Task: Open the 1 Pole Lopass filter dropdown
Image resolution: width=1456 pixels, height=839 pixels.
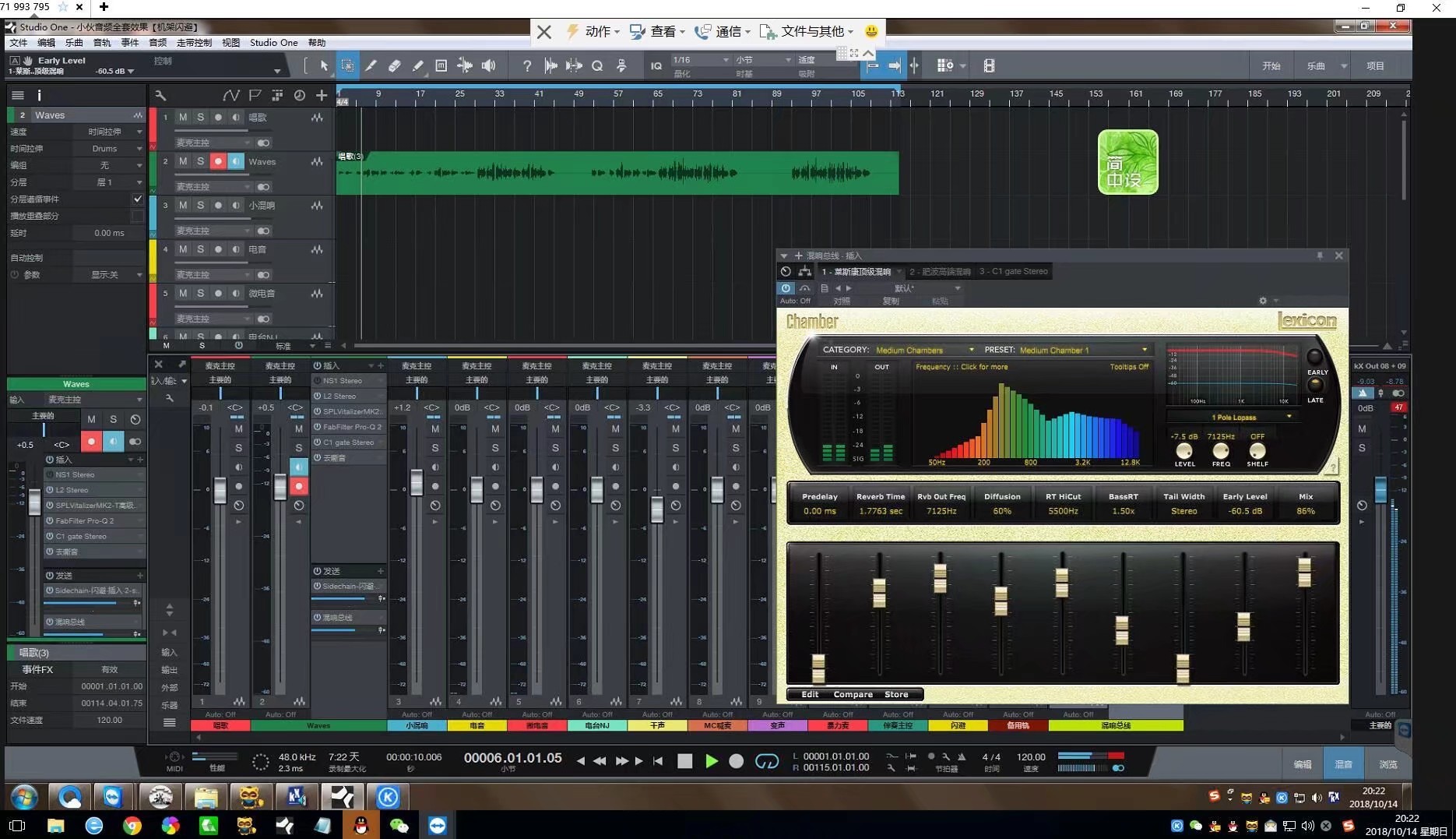Action: (x=1233, y=417)
